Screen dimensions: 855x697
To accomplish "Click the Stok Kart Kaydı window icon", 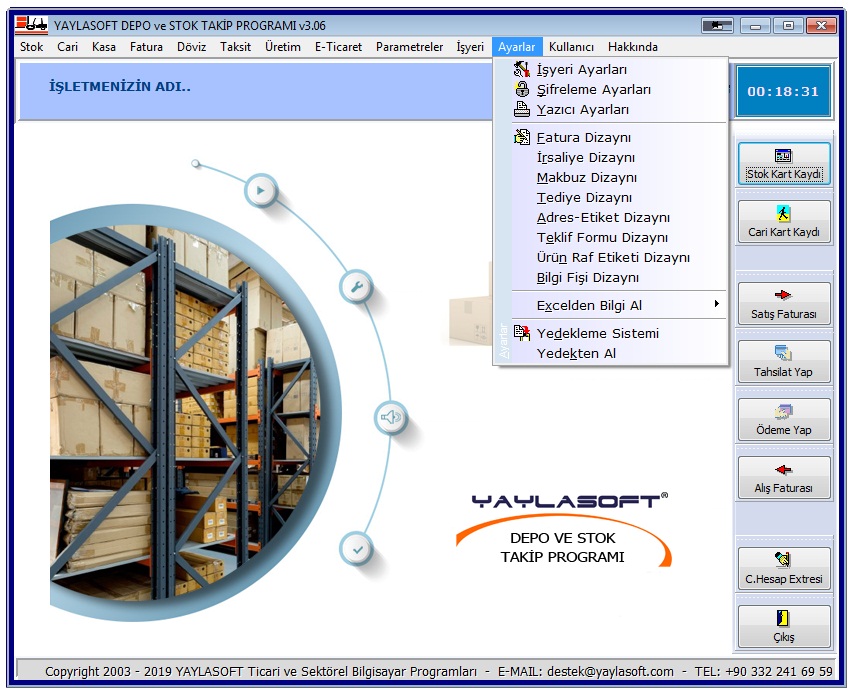I will click(783, 155).
